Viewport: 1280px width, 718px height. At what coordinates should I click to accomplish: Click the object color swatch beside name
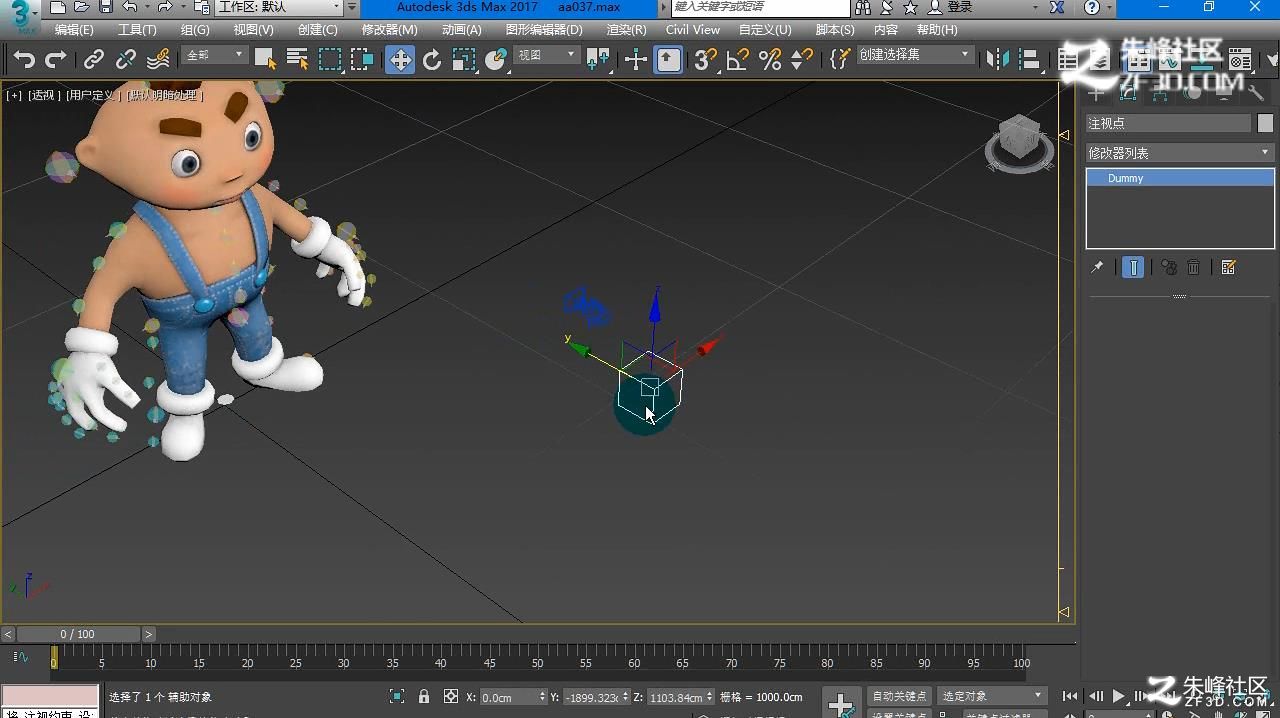pos(1266,123)
